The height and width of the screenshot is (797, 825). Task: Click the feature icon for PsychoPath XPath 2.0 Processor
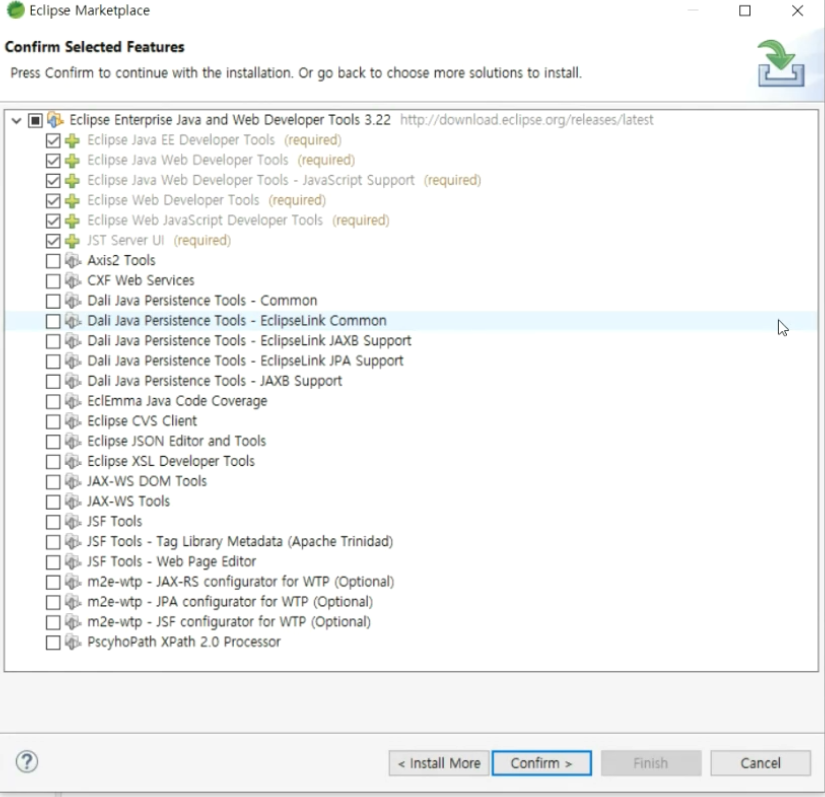pyautogui.click(x=73, y=642)
